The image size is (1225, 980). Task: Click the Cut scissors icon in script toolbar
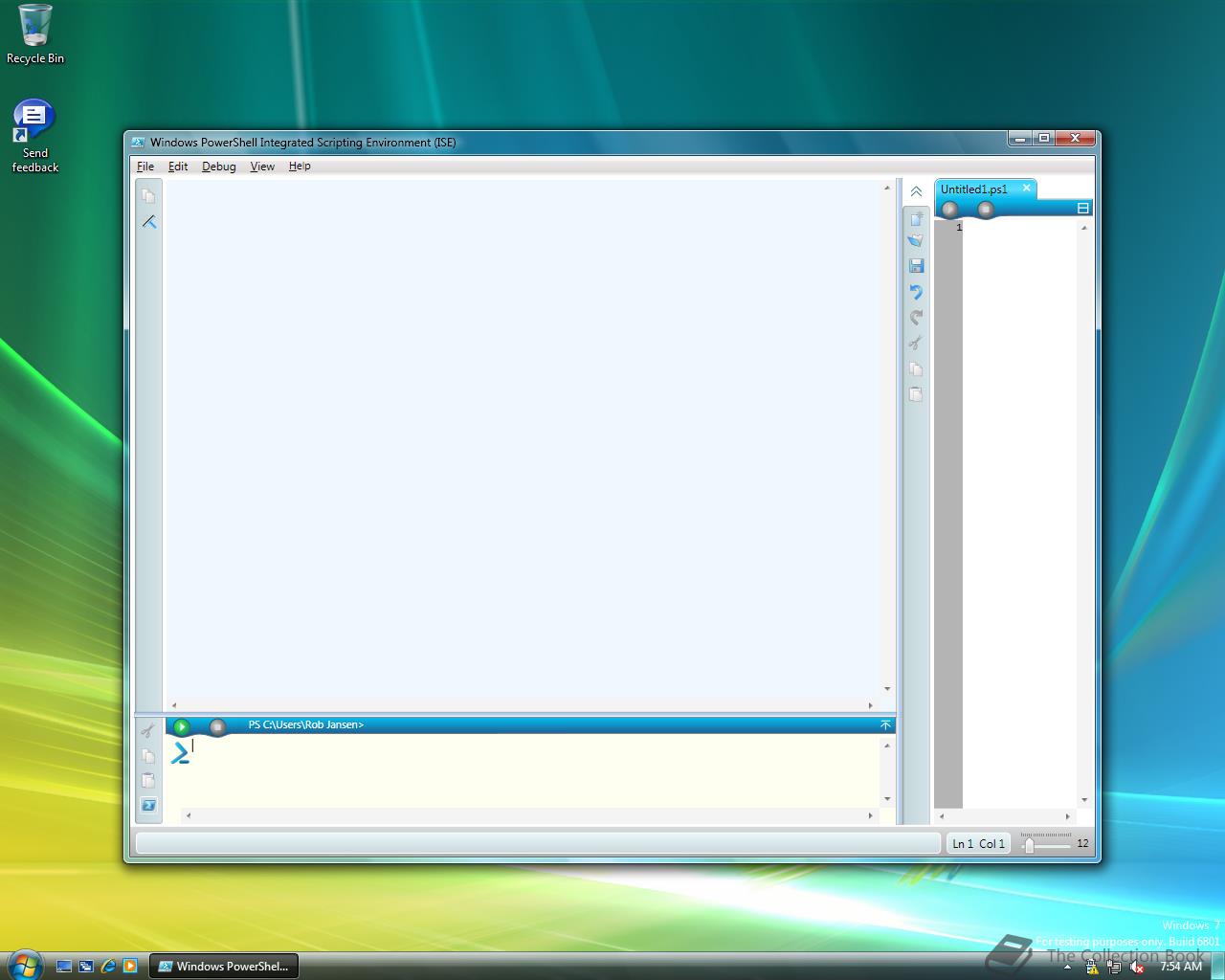click(x=916, y=343)
